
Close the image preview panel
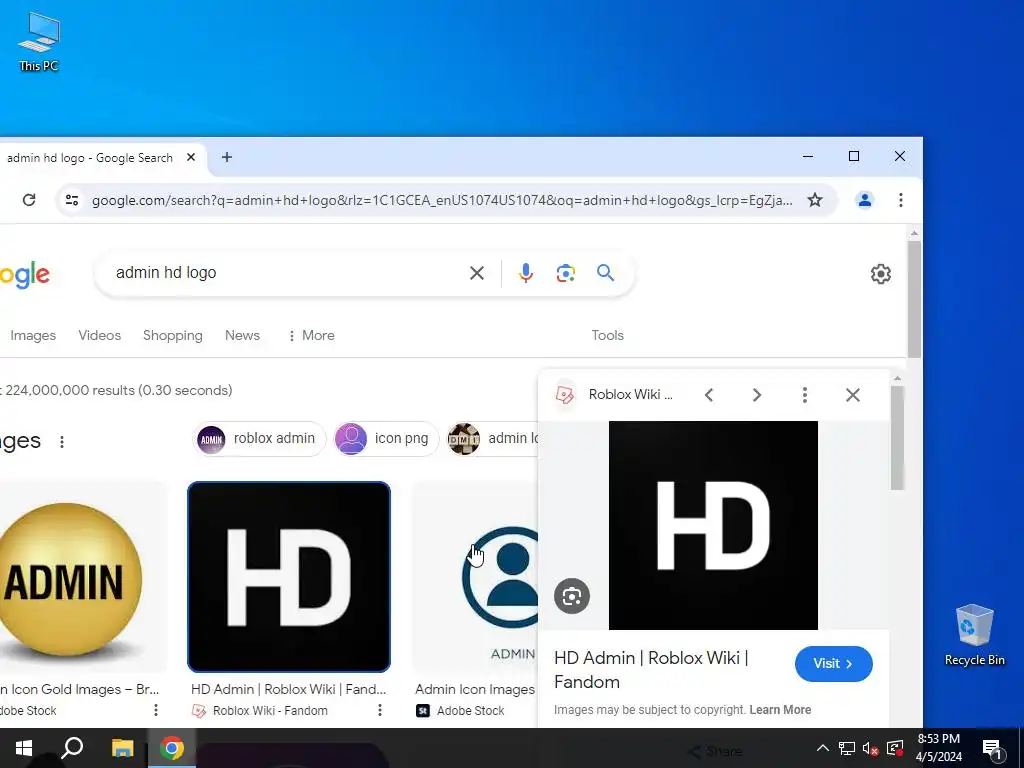click(852, 394)
